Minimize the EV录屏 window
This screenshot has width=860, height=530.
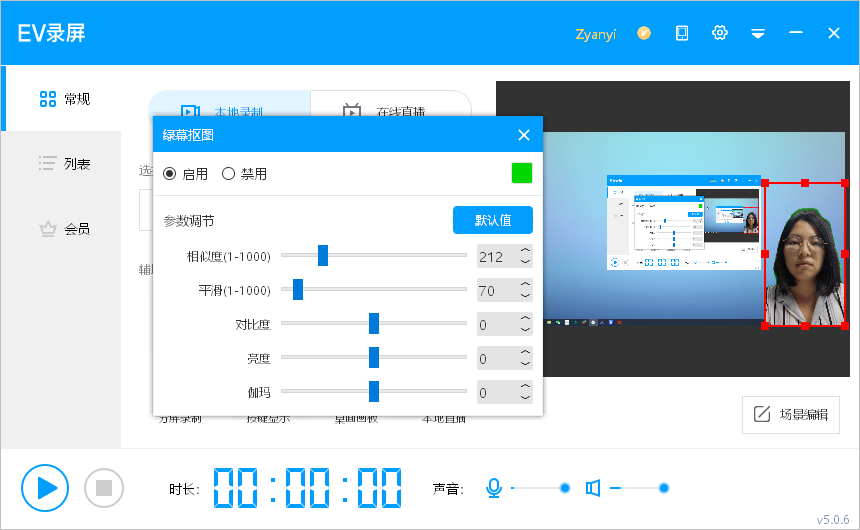tap(796, 33)
